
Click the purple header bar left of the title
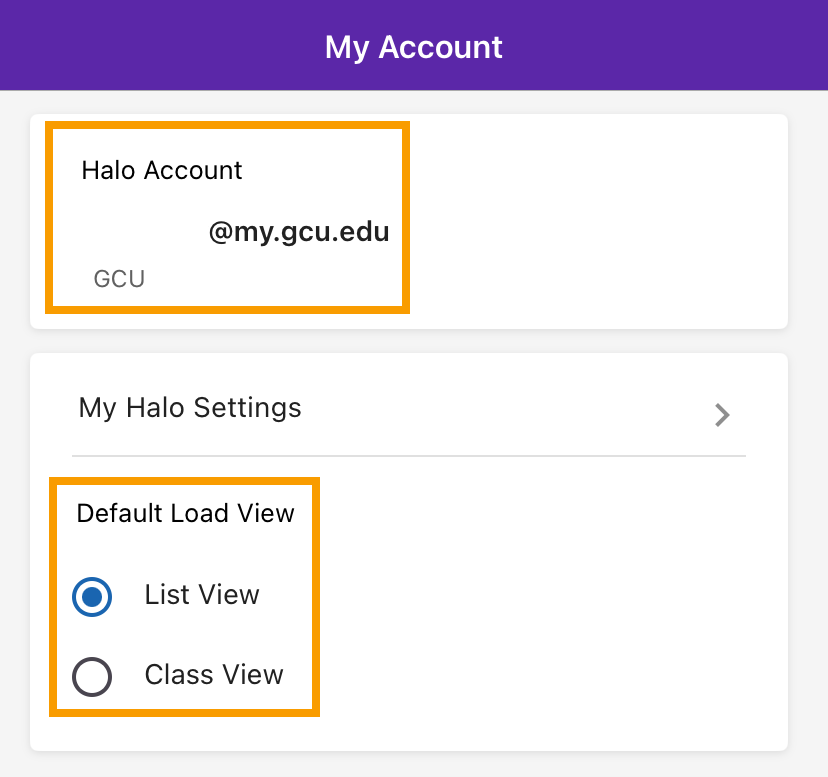pyautogui.click(x=150, y=47)
